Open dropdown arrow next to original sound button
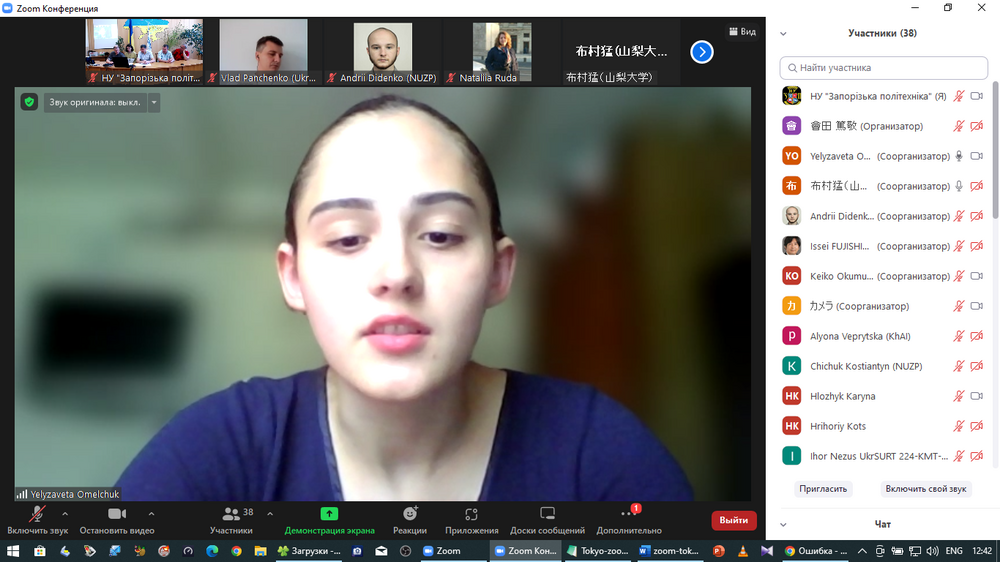1000x562 pixels. 154,102
